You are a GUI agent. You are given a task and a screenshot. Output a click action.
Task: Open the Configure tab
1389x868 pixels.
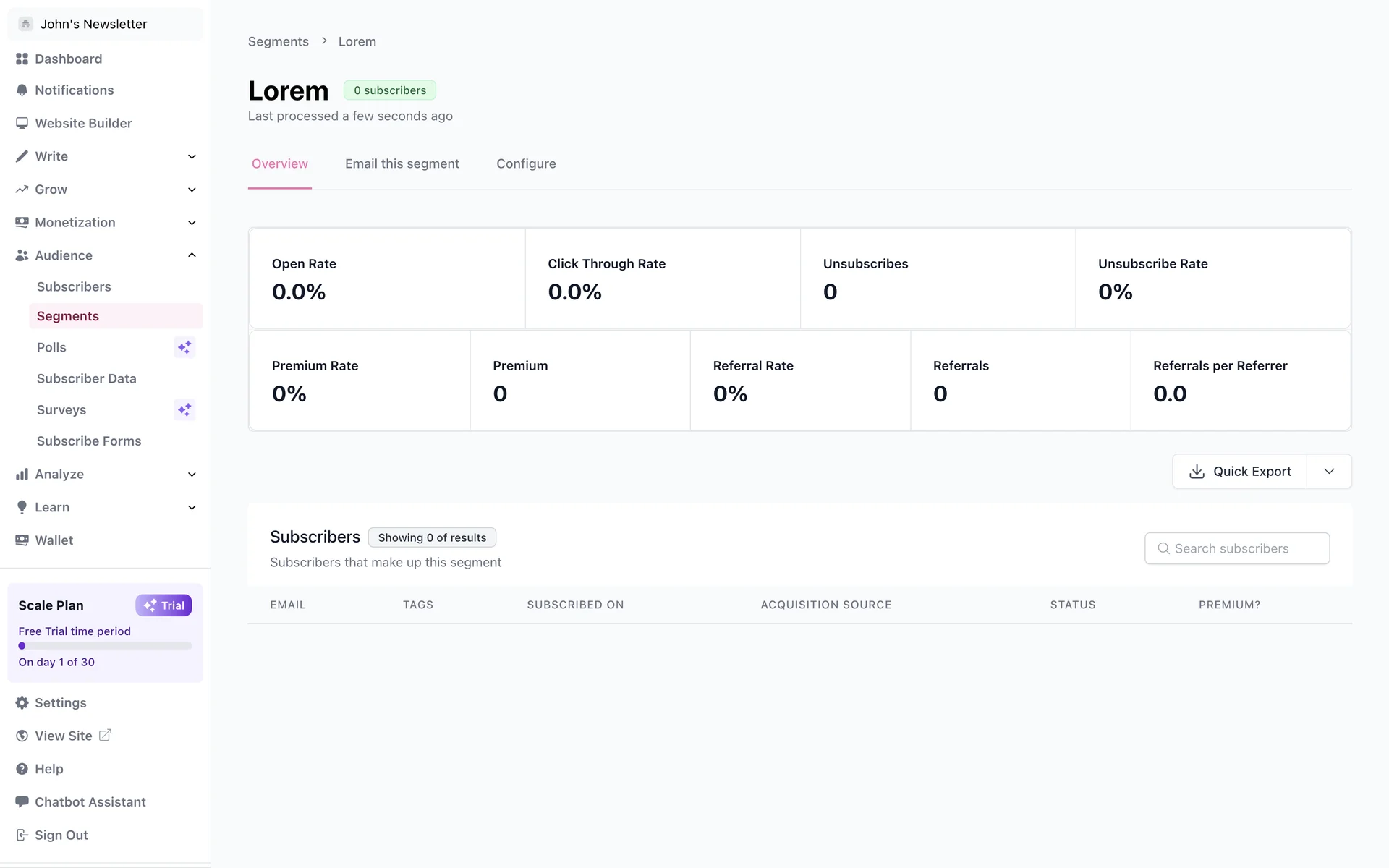526,163
